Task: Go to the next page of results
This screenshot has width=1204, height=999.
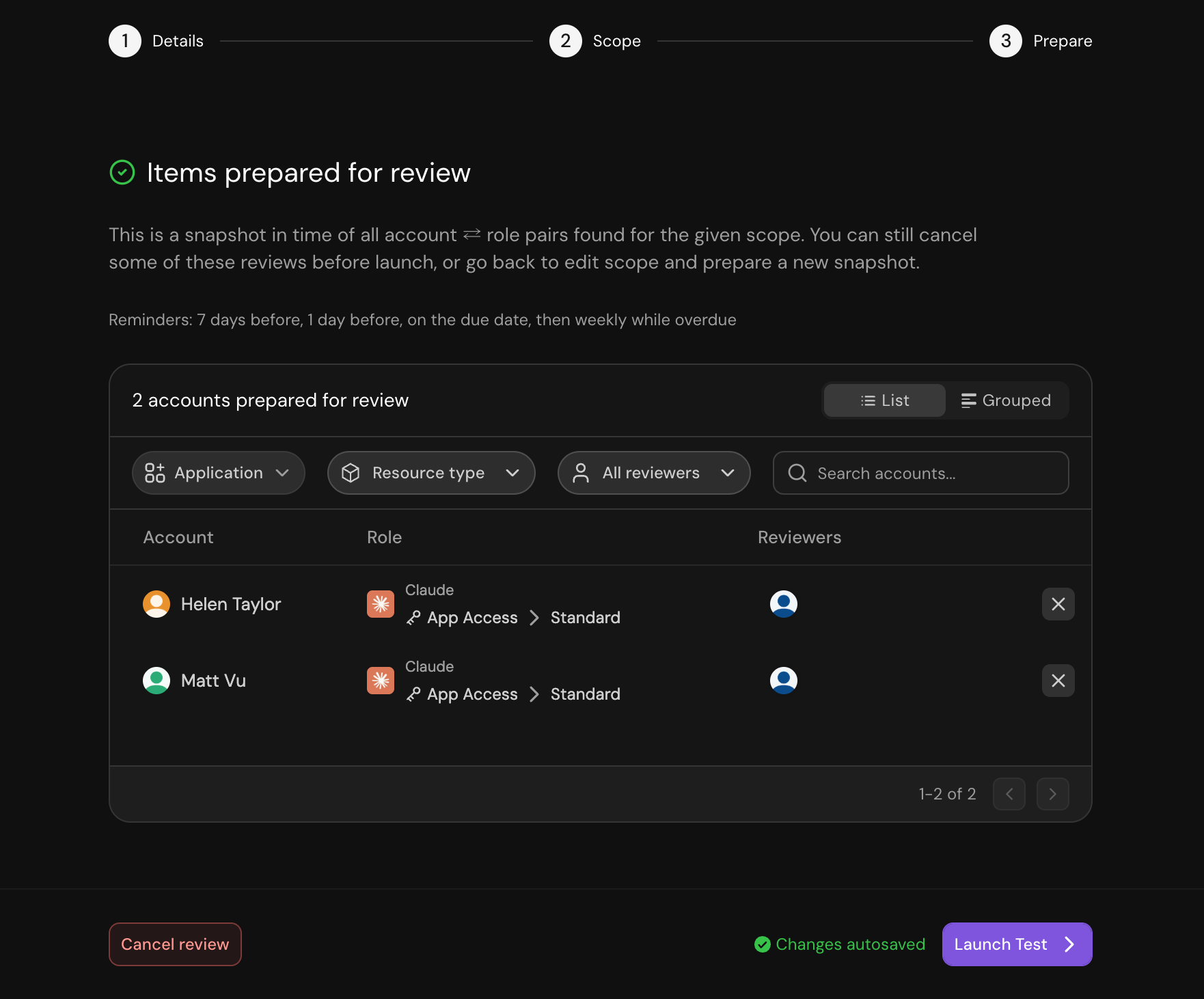Action: pos(1053,794)
